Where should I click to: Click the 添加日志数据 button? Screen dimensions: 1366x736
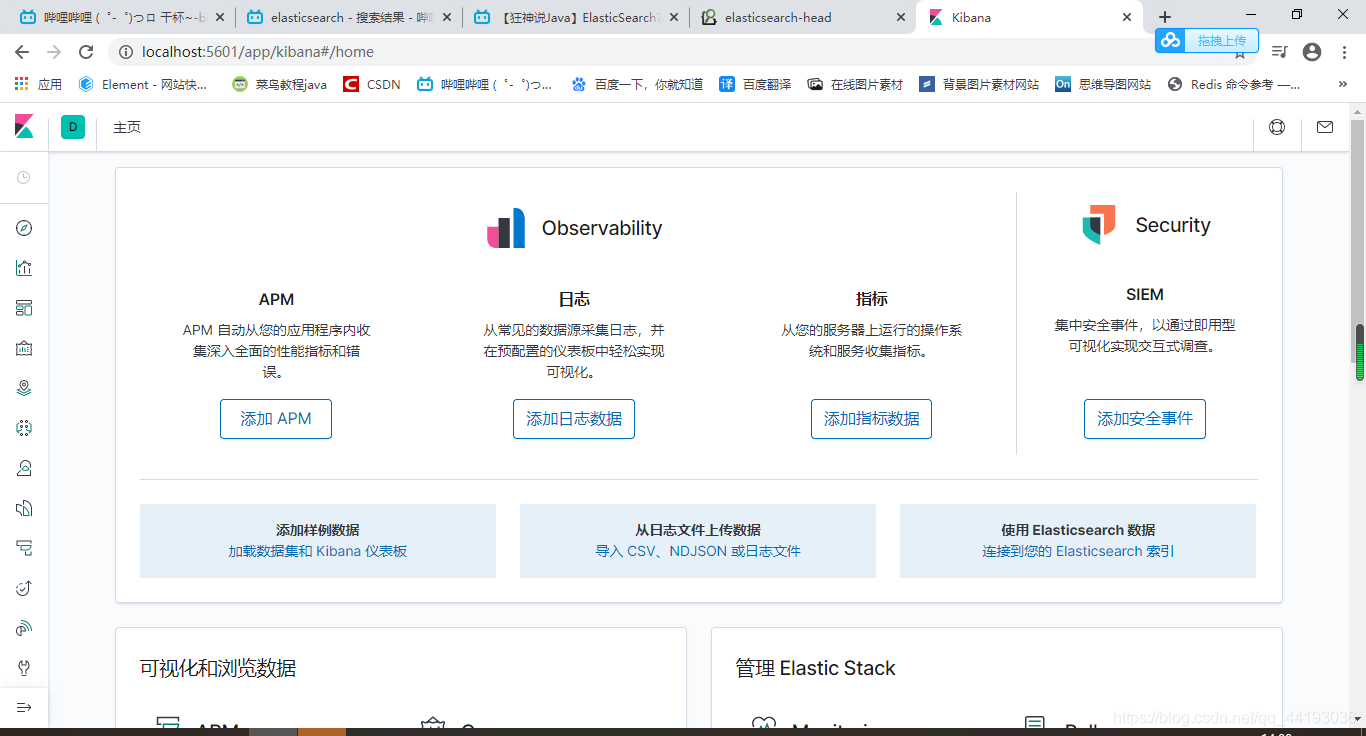pyautogui.click(x=574, y=419)
